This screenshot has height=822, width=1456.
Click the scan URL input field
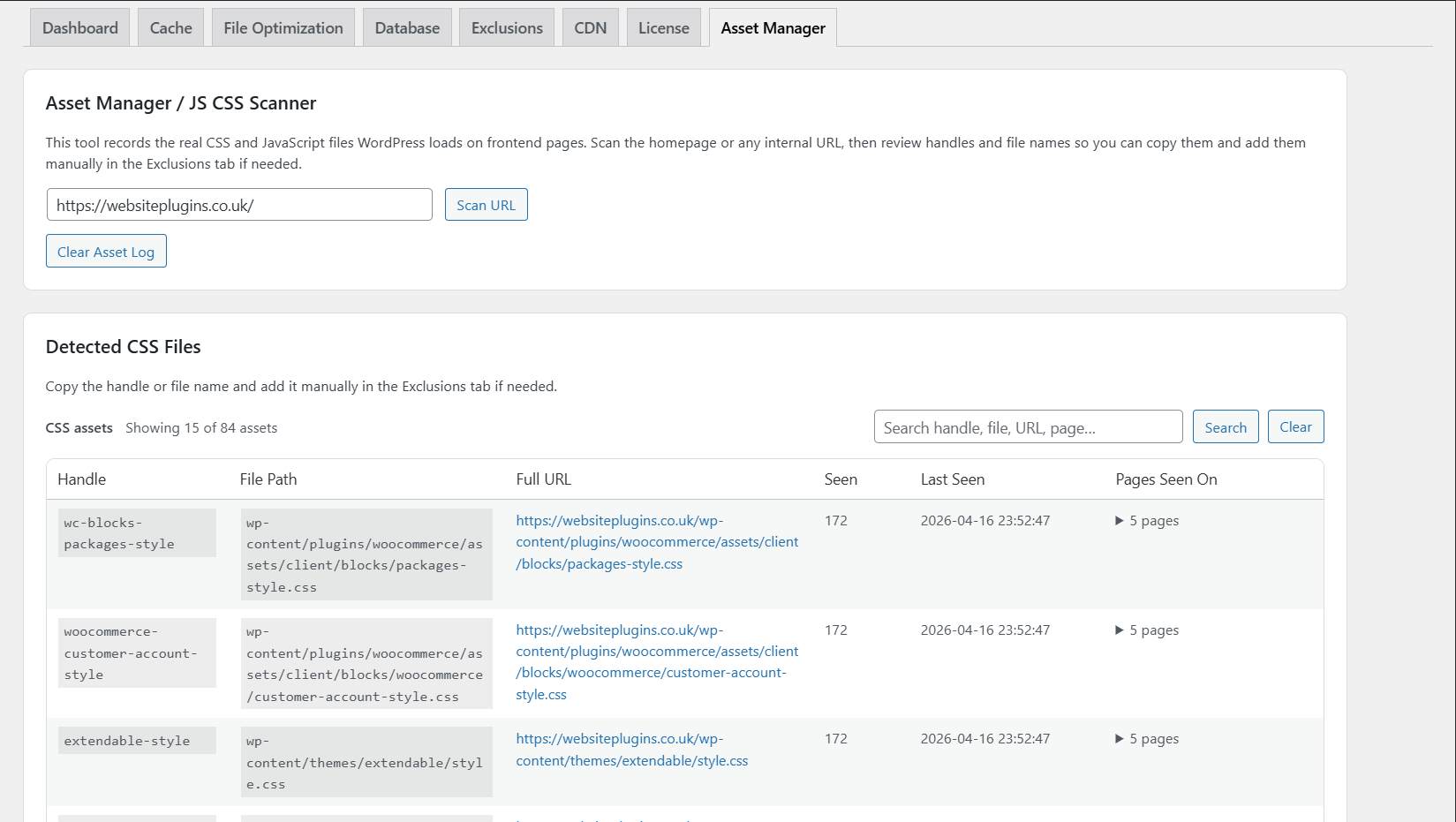[x=238, y=204]
